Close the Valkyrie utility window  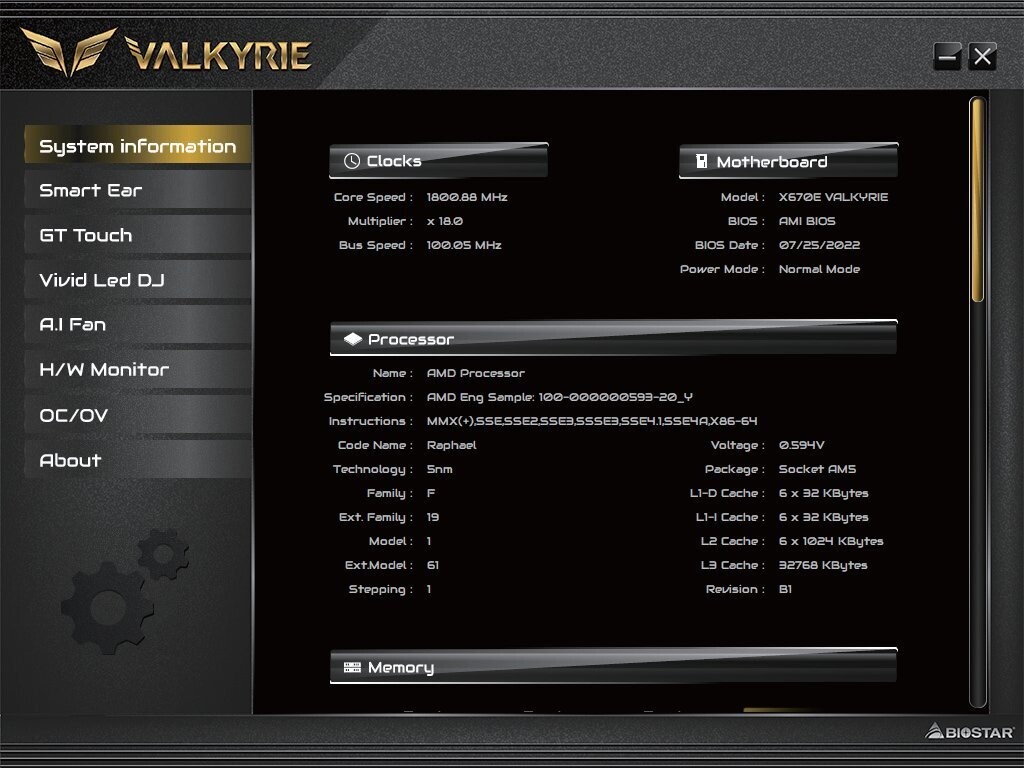pyautogui.click(x=983, y=57)
